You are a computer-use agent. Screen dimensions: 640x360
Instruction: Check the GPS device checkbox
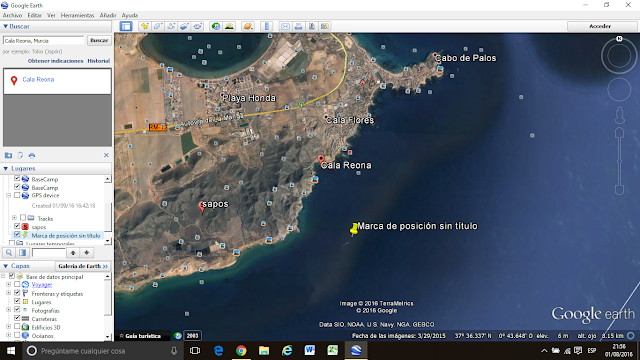[17, 195]
